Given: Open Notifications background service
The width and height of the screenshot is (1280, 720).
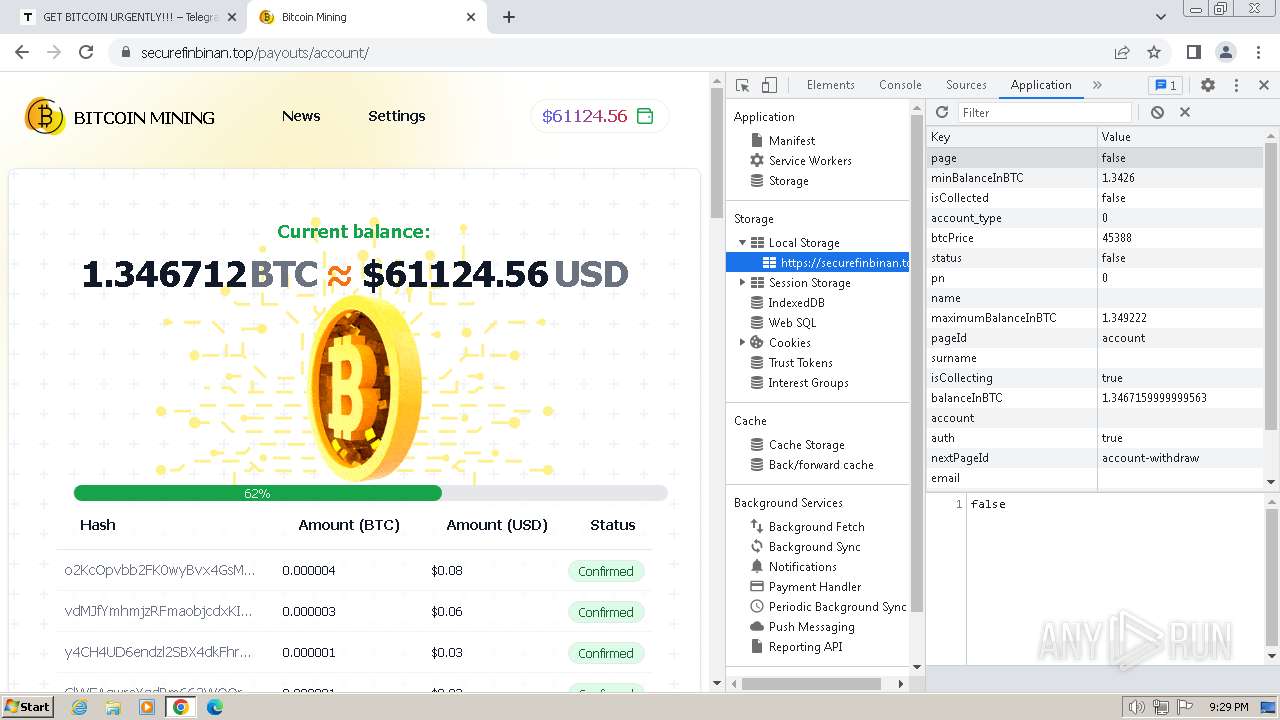Looking at the screenshot, I should (802, 567).
